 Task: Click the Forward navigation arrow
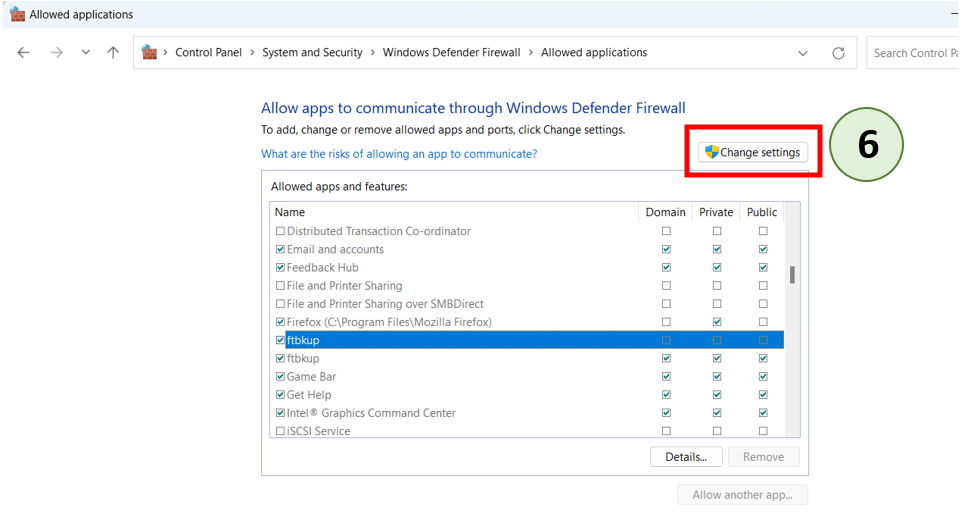(x=56, y=53)
